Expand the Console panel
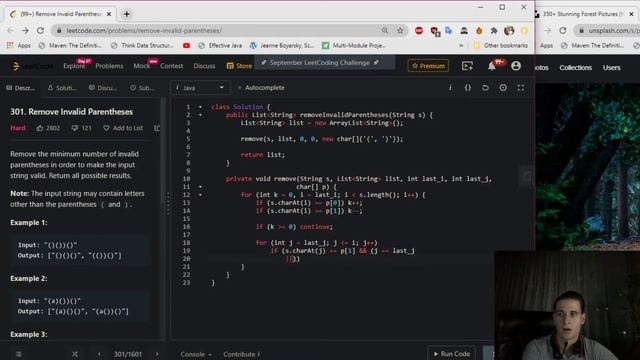The image size is (640, 360). point(196,354)
